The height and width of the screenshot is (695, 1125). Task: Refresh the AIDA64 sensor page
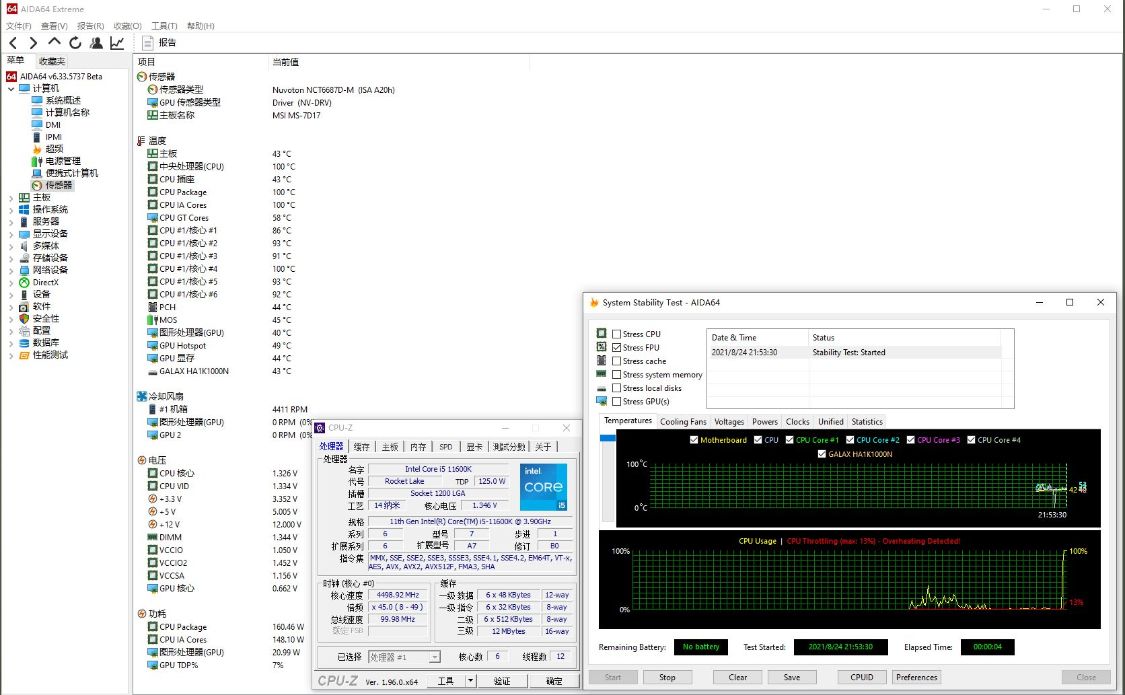point(75,43)
